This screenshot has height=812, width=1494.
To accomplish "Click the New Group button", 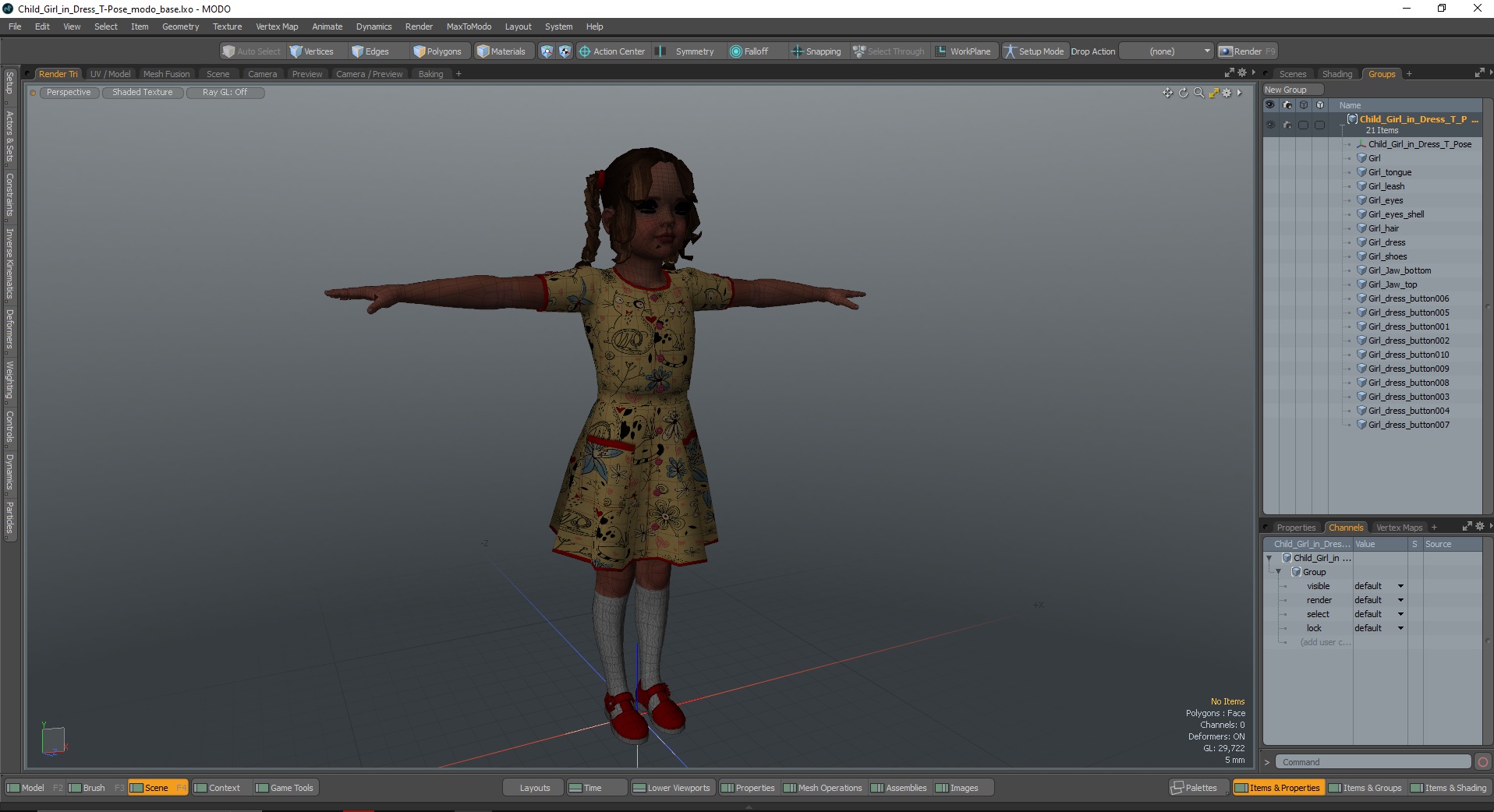I will coord(1293,90).
